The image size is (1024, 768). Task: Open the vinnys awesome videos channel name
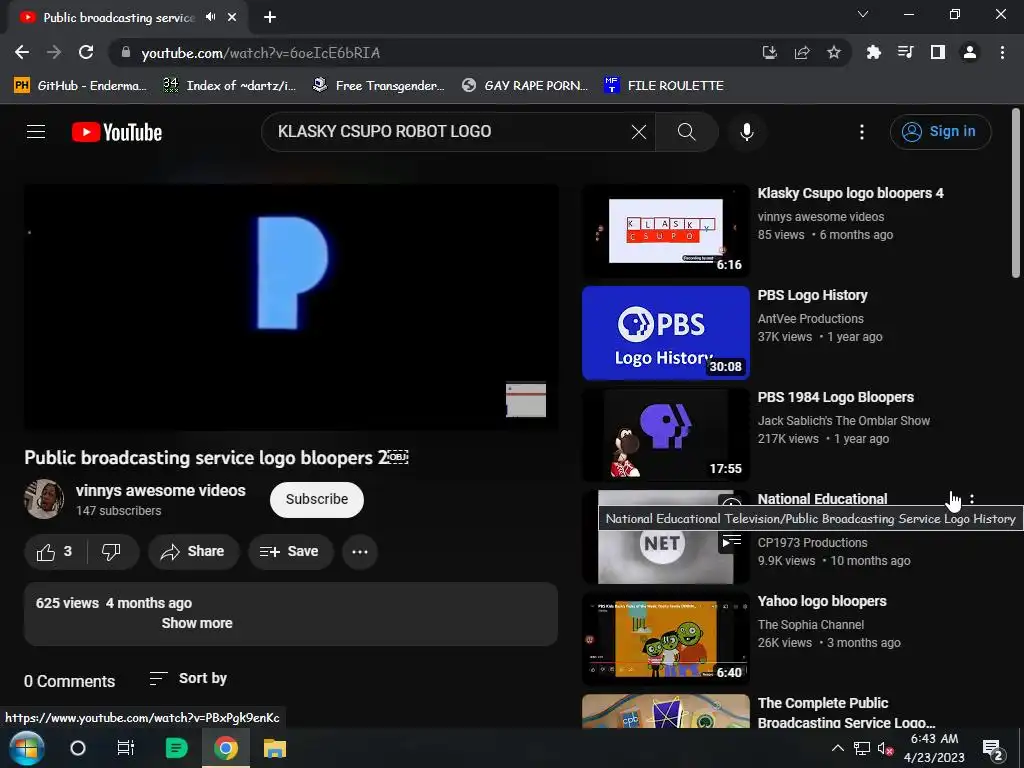coord(161,490)
